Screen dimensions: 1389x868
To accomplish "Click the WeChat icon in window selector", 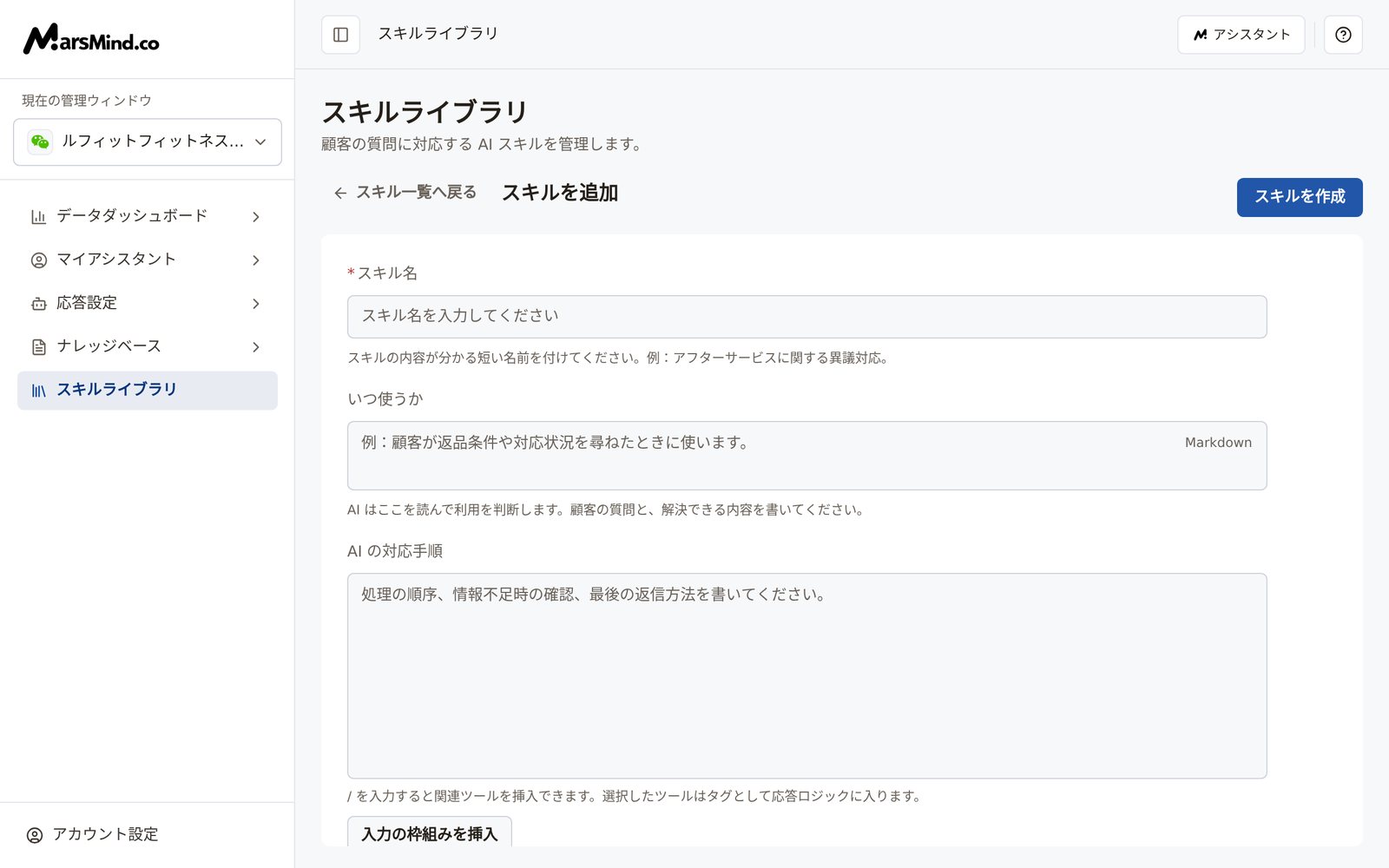I will click(40, 141).
